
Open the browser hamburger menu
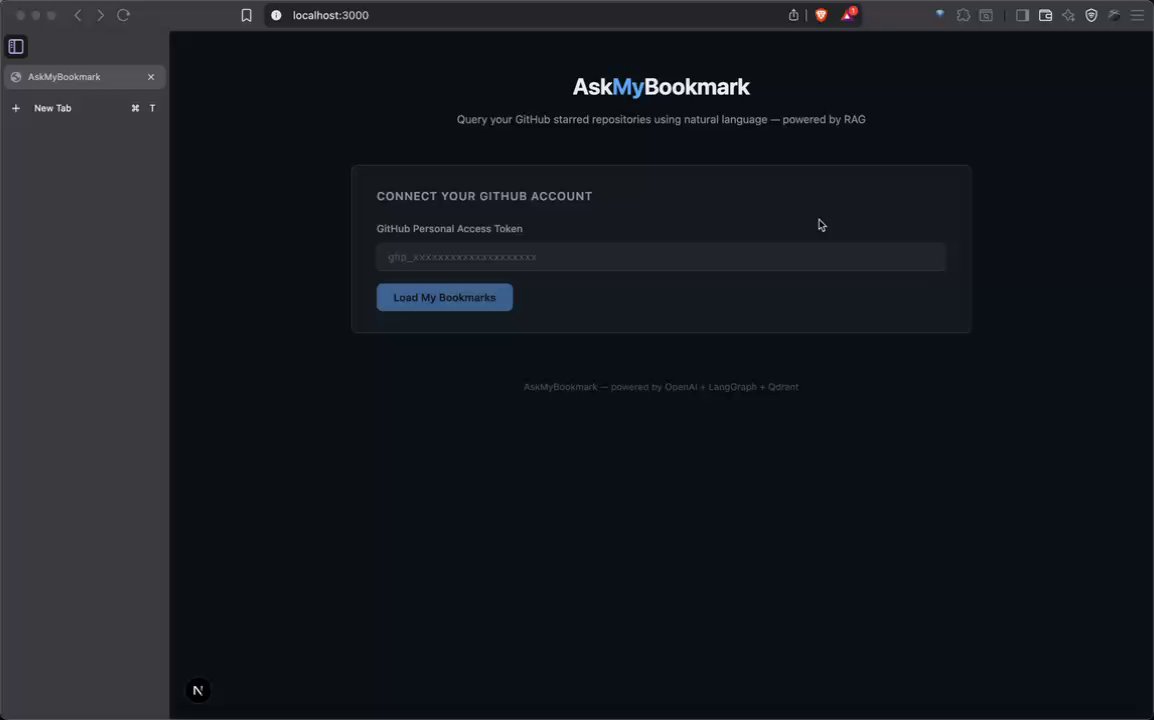pyautogui.click(x=1138, y=15)
